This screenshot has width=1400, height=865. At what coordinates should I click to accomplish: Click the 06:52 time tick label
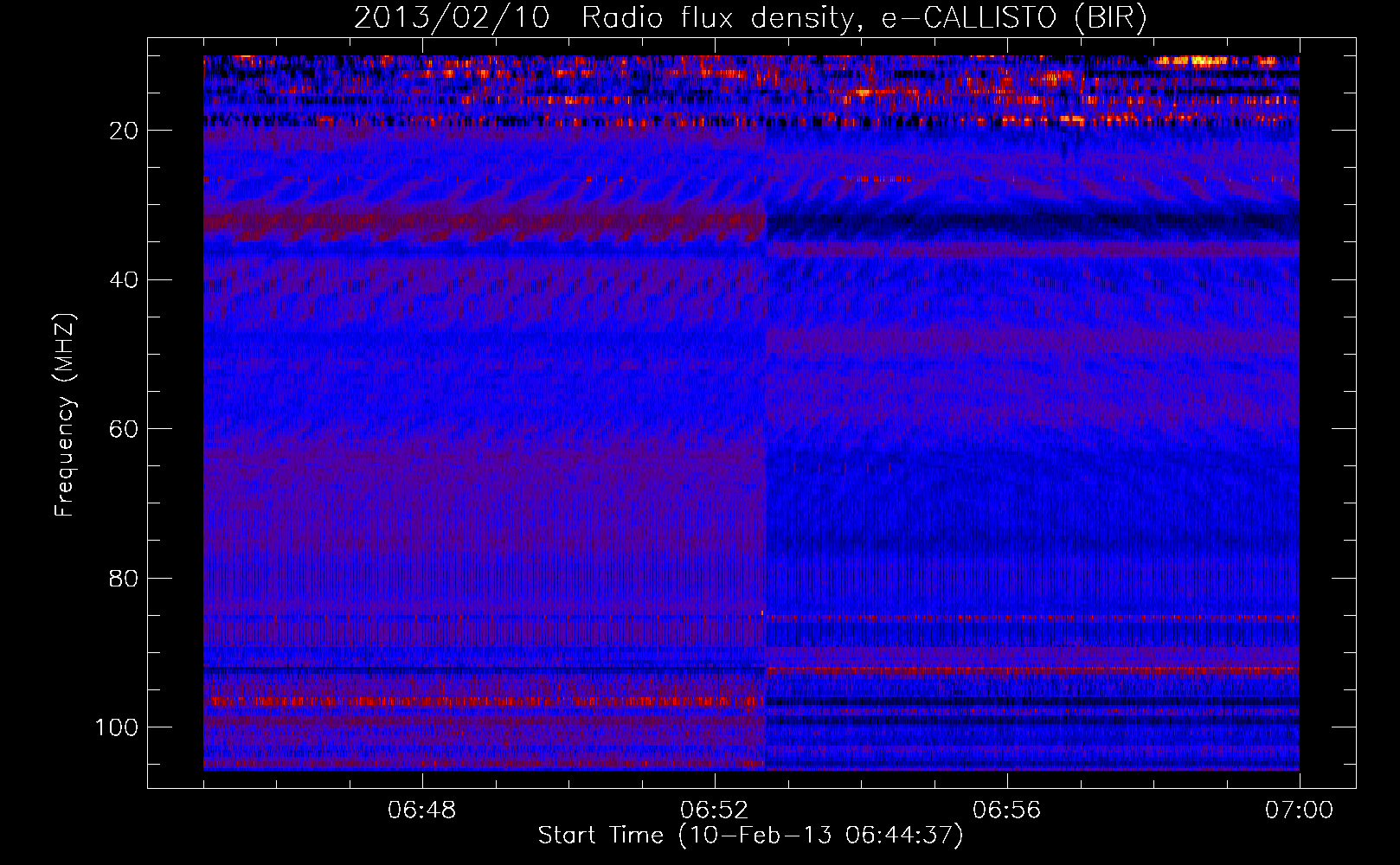tap(715, 811)
